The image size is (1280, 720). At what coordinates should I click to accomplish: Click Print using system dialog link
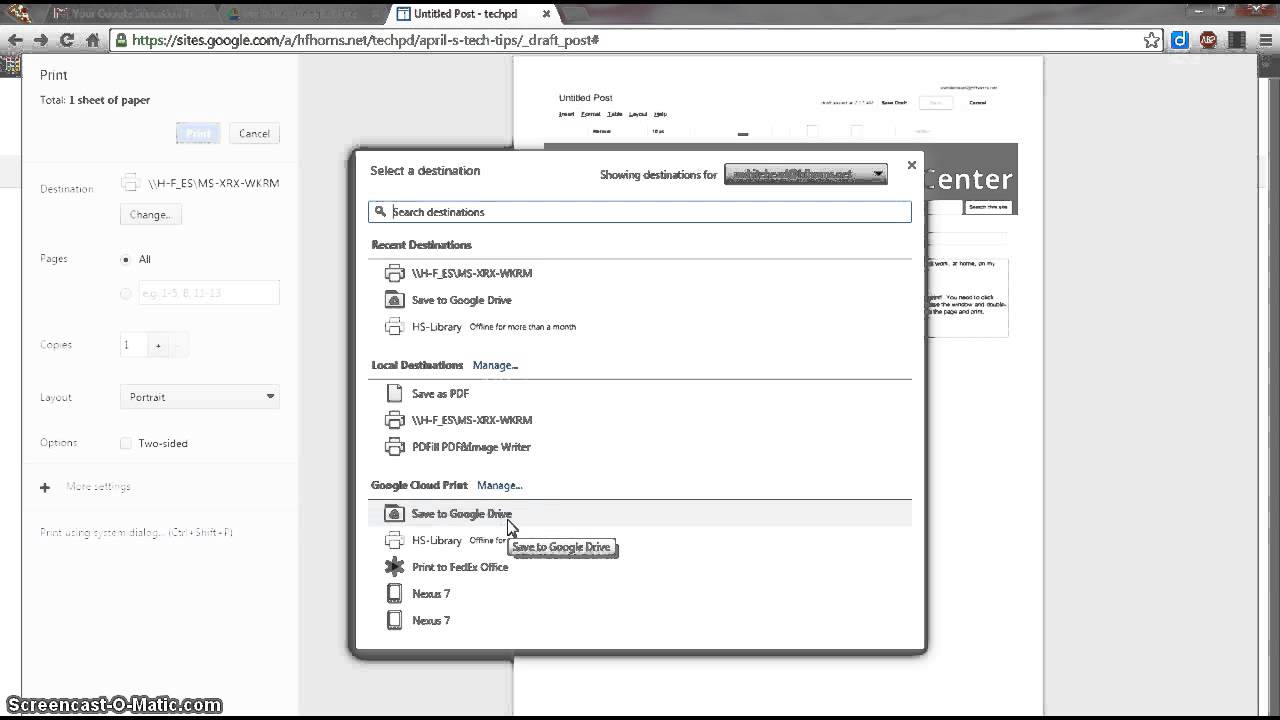[136, 532]
